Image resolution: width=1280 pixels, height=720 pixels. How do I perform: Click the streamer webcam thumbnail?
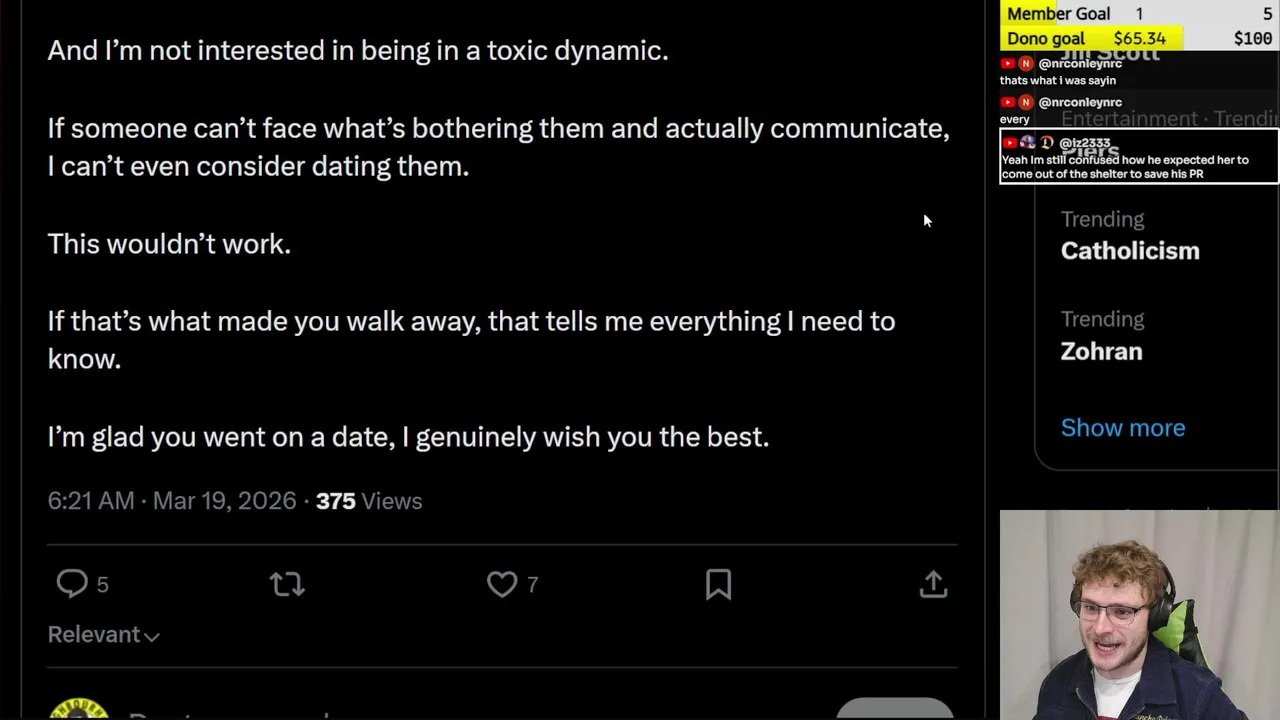point(1139,615)
